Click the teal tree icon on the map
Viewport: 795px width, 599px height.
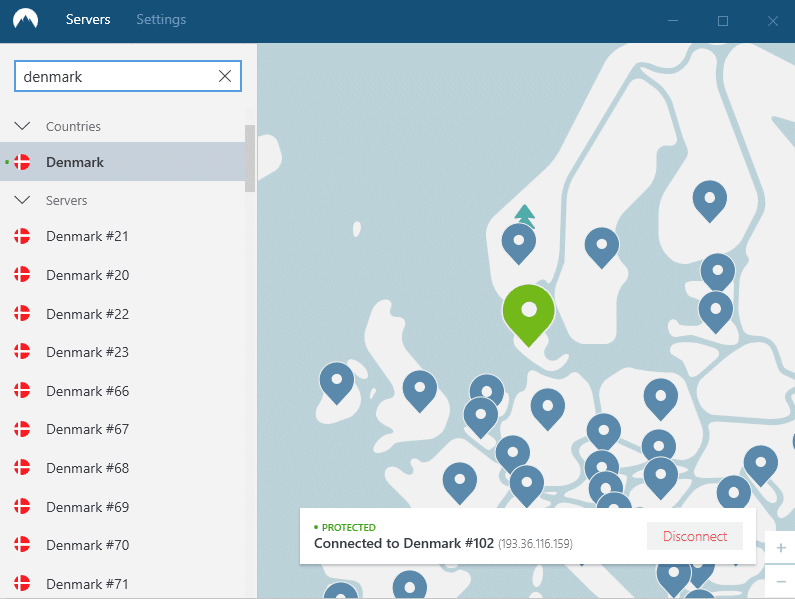(x=525, y=215)
